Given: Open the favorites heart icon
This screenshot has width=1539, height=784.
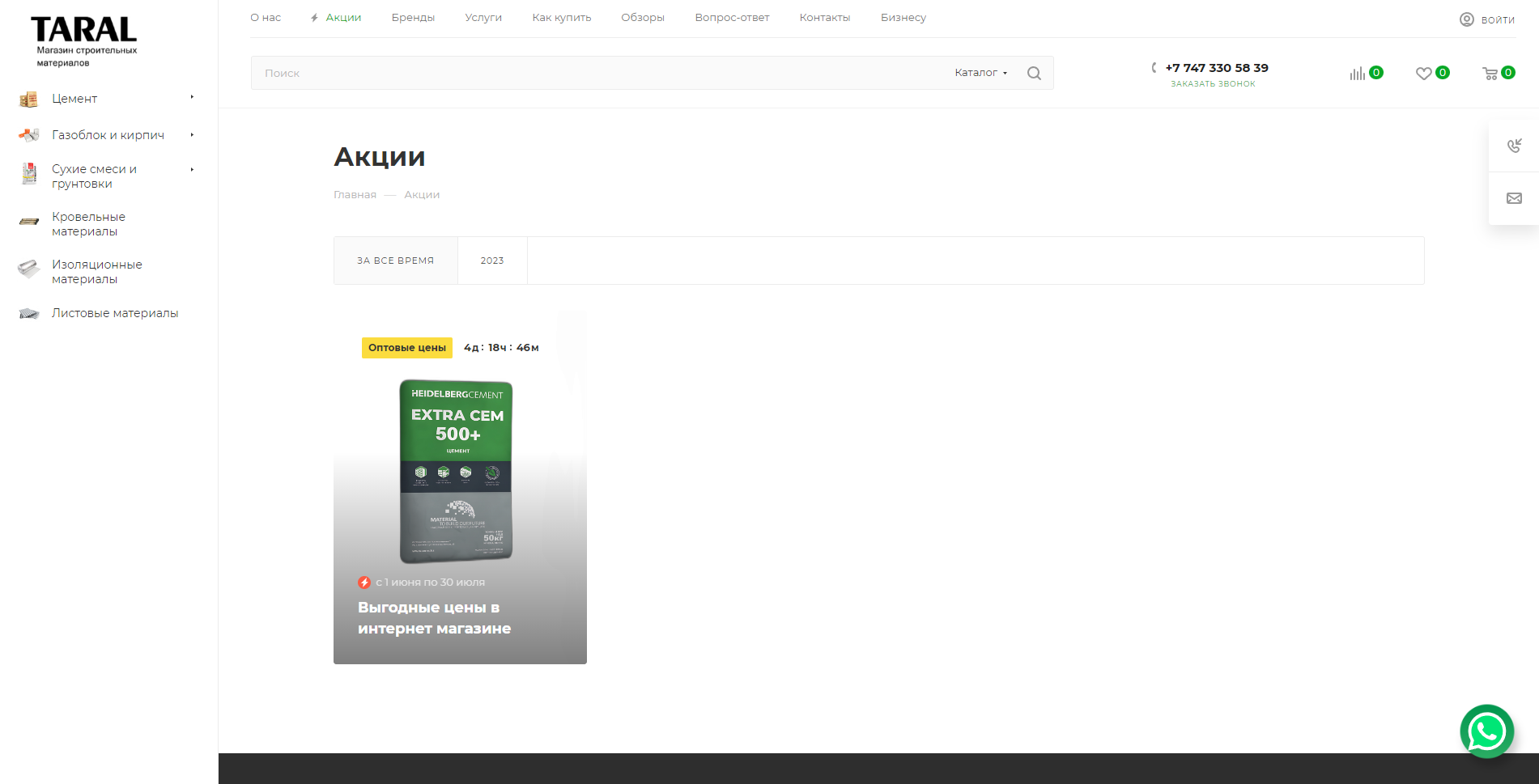Looking at the screenshot, I should coord(1423,74).
